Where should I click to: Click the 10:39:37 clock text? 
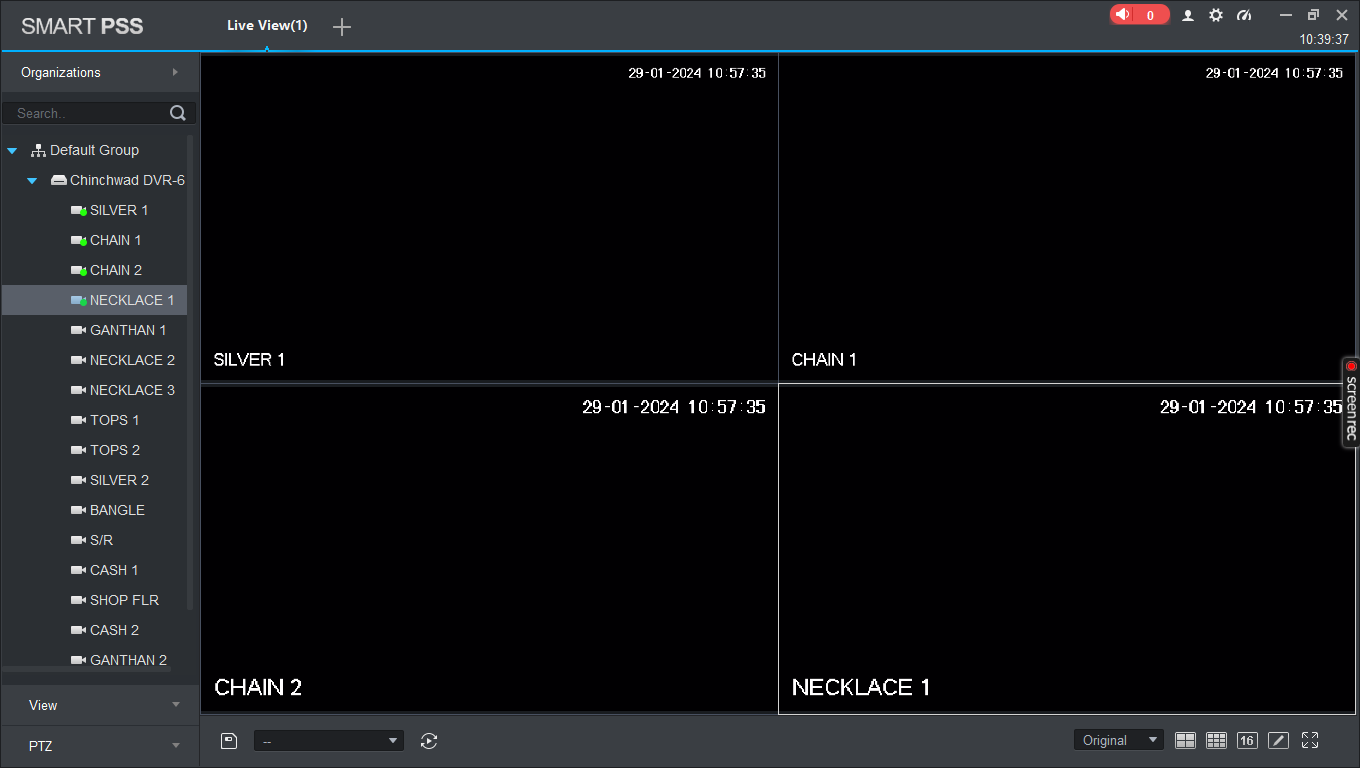click(x=1324, y=40)
